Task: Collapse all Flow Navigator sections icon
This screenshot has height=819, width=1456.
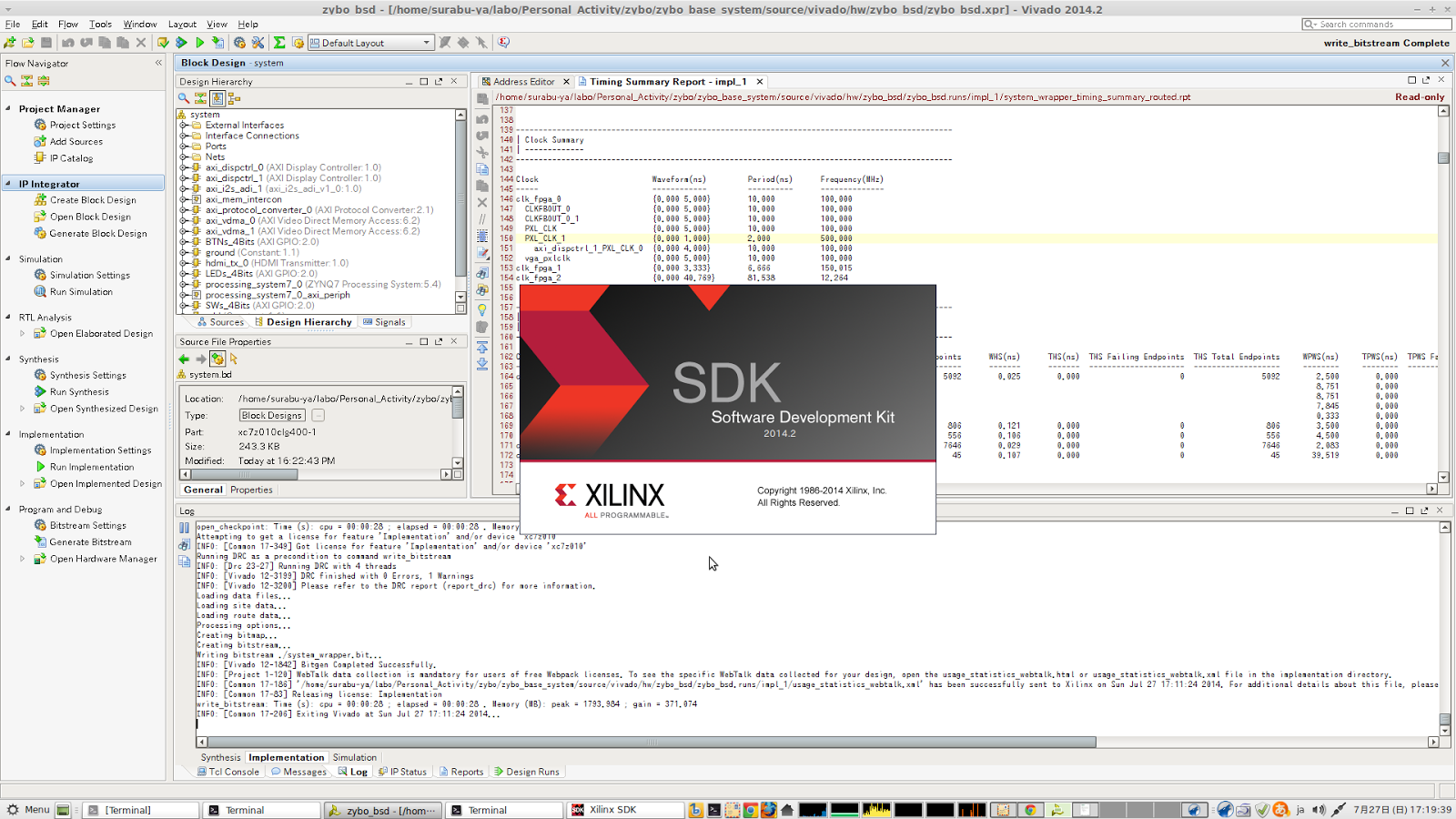Action: pyautogui.click(x=26, y=81)
